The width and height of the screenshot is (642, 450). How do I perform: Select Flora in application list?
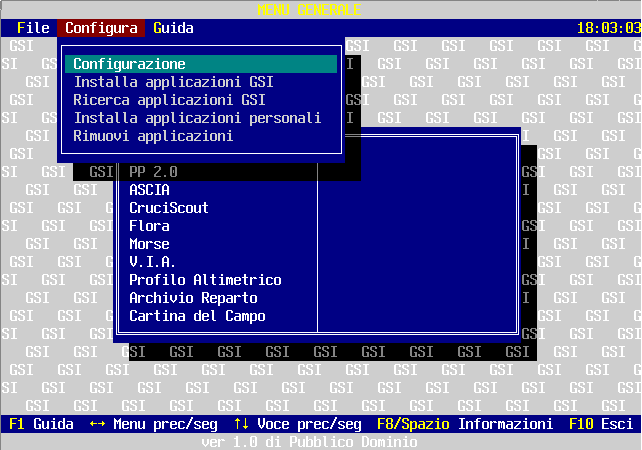(149, 226)
